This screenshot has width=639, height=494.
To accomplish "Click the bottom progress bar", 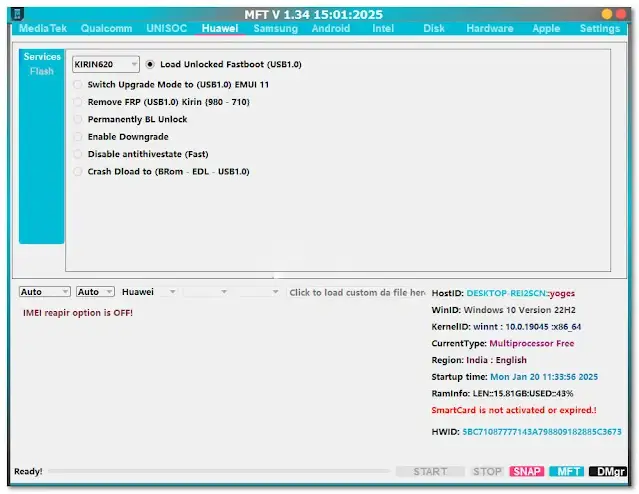I will [x=219, y=471].
